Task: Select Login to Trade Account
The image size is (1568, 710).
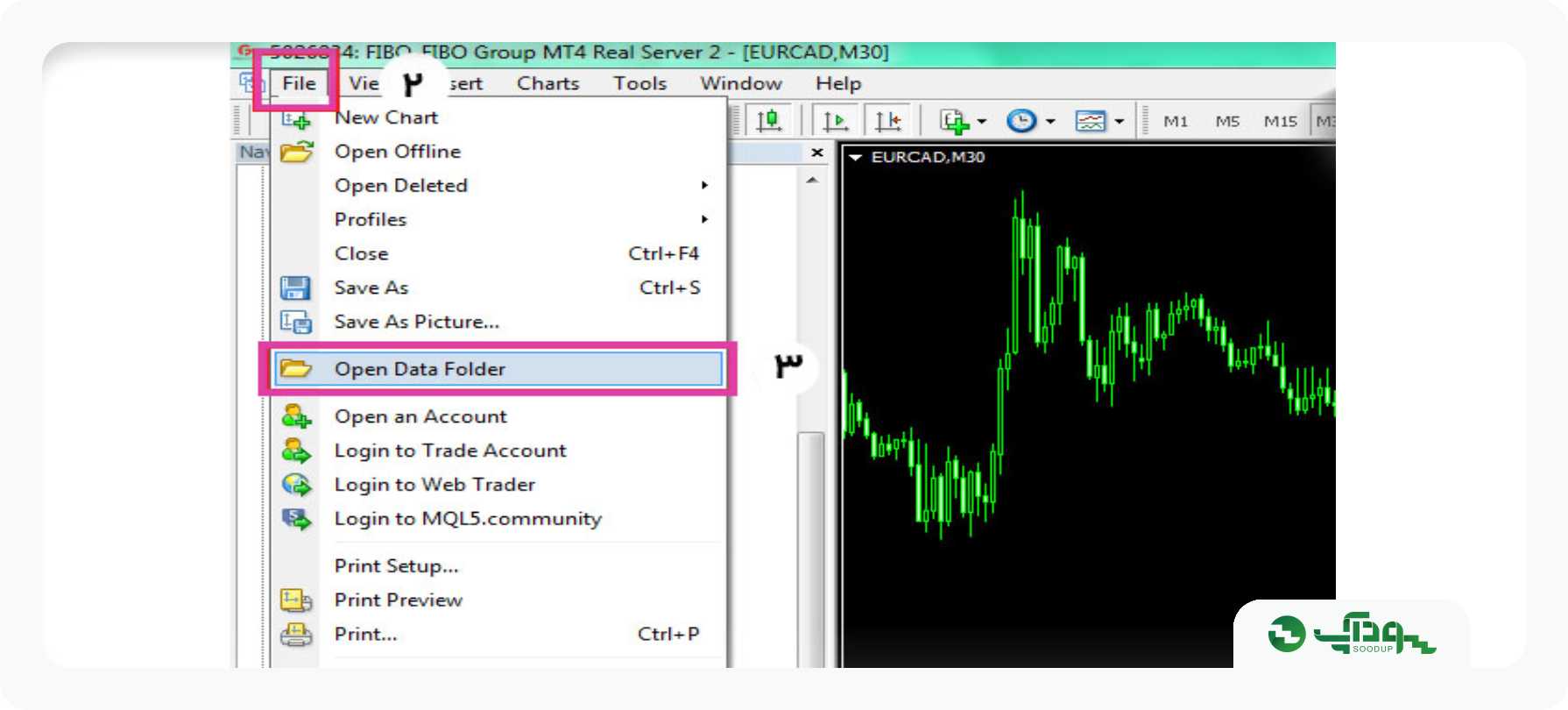Action: (x=498, y=451)
